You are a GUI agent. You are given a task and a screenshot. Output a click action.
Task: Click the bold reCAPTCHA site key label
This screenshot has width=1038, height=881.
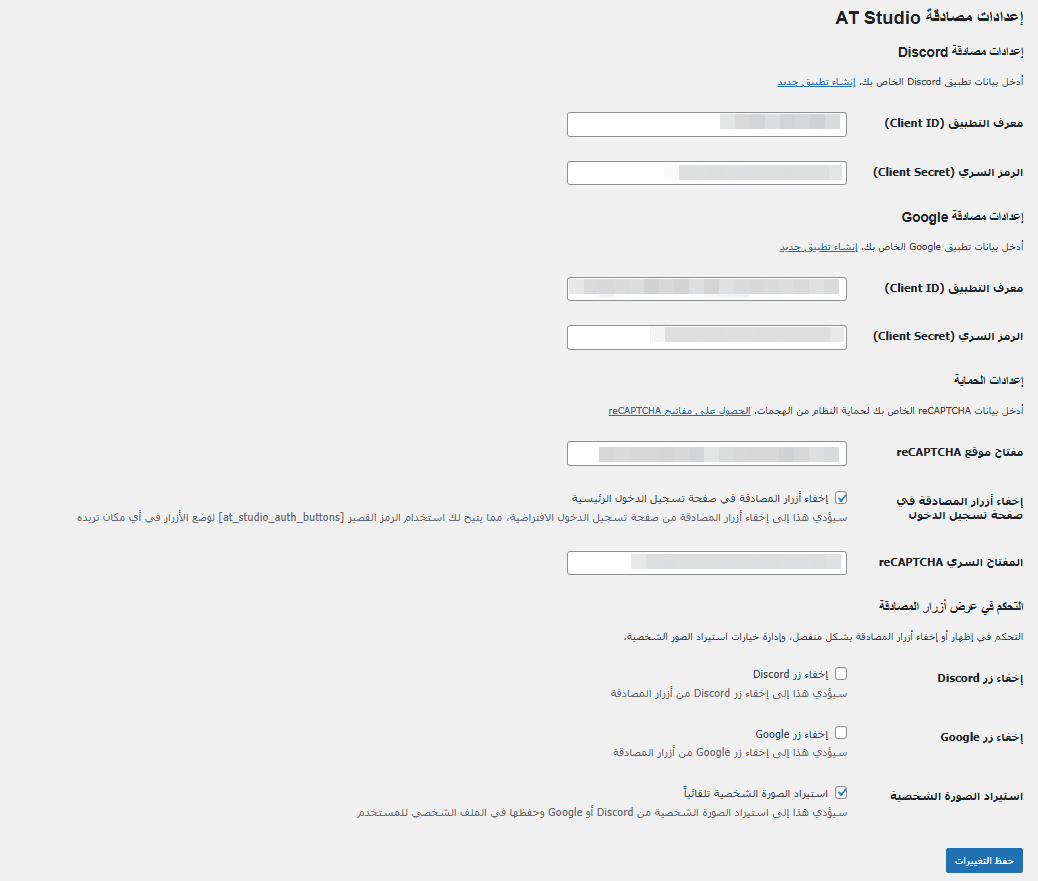(959, 453)
